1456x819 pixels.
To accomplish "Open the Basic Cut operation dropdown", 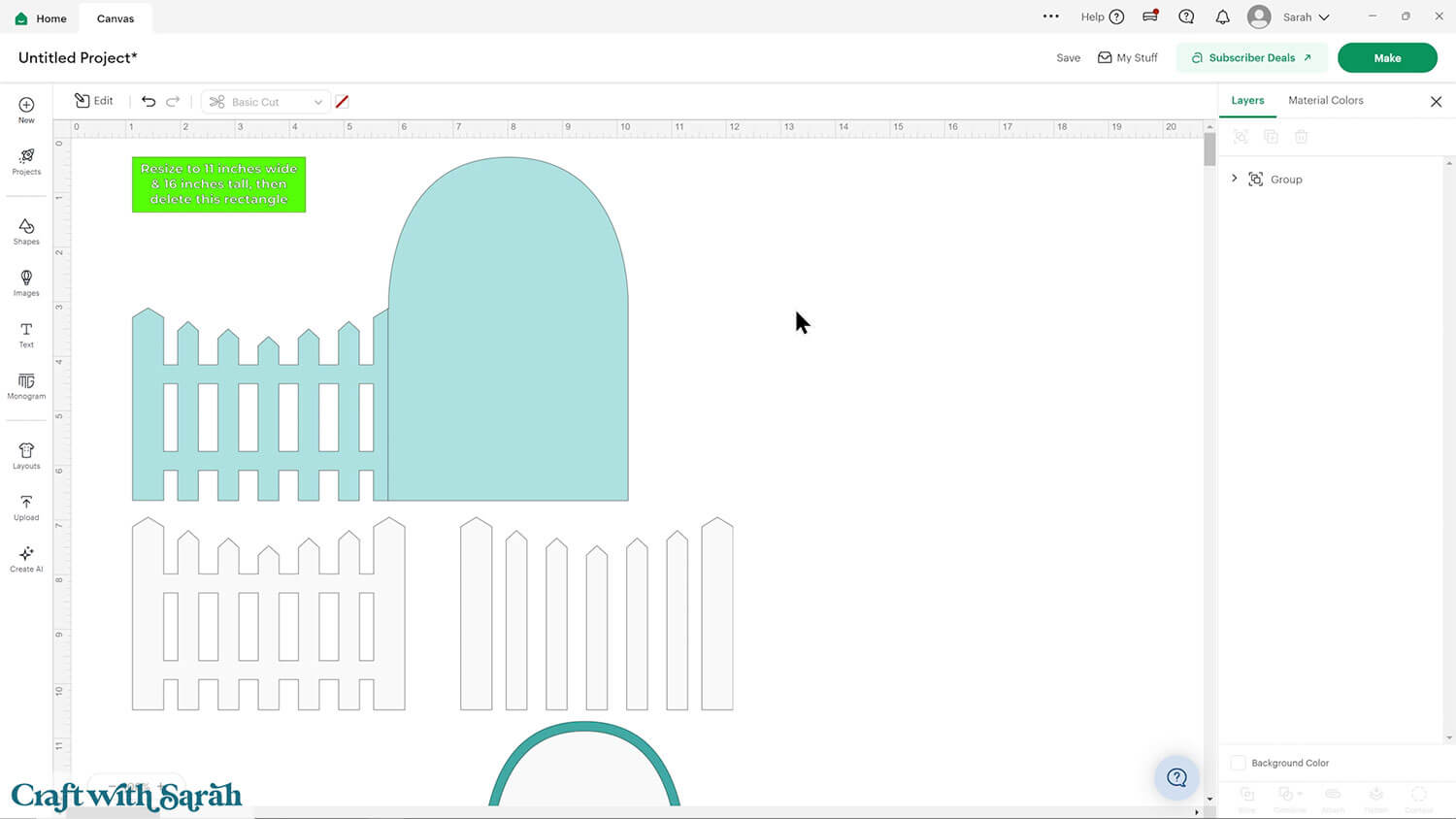I will [x=266, y=102].
